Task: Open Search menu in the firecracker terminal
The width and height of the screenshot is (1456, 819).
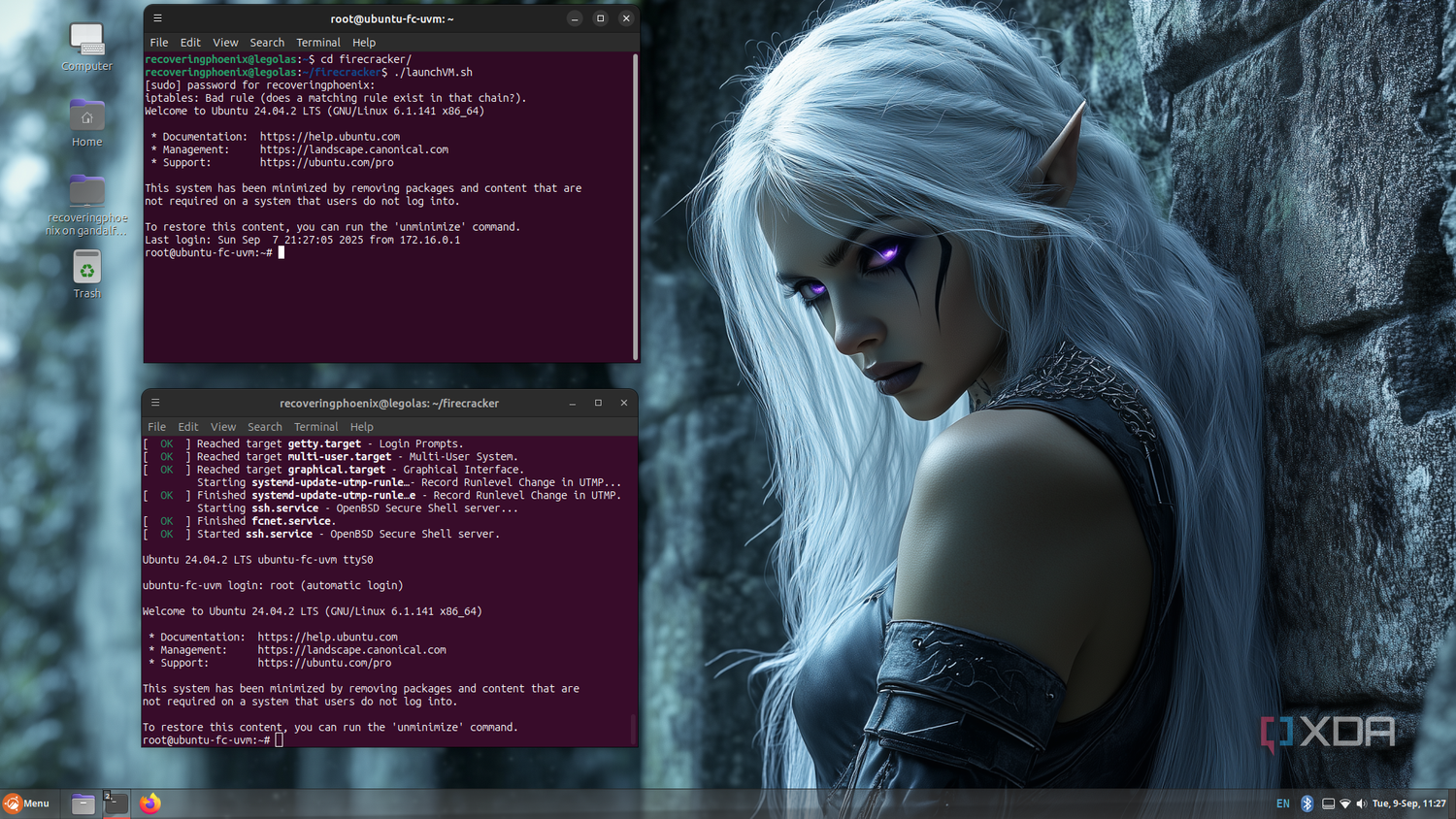Action: pos(265,427)
